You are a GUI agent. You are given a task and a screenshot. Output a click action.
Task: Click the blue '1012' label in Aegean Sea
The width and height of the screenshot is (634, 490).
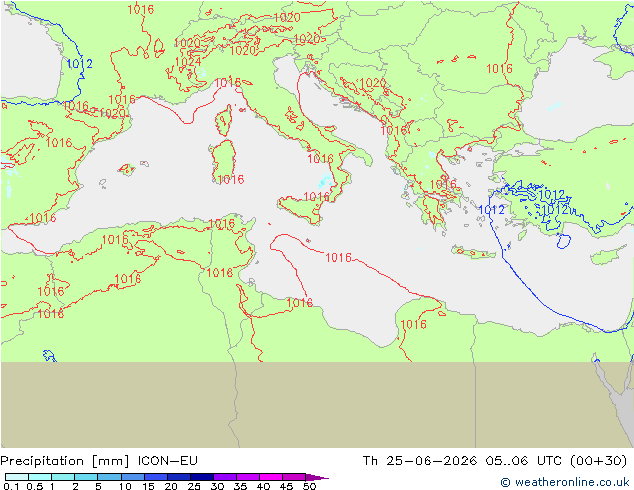(491, 210)
